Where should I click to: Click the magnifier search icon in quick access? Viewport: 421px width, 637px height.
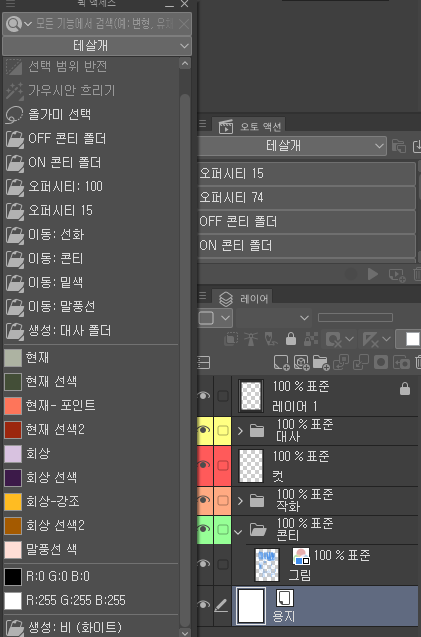14,24
